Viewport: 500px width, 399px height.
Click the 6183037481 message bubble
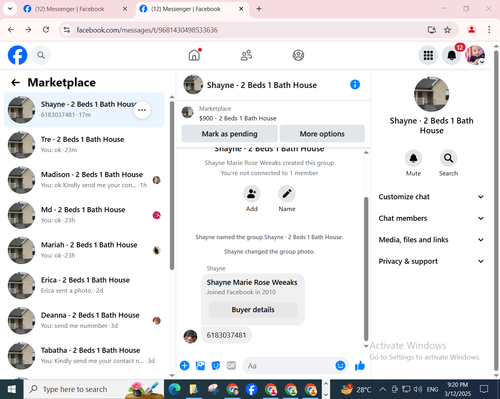pyautogui.click(x=226, y=335)
